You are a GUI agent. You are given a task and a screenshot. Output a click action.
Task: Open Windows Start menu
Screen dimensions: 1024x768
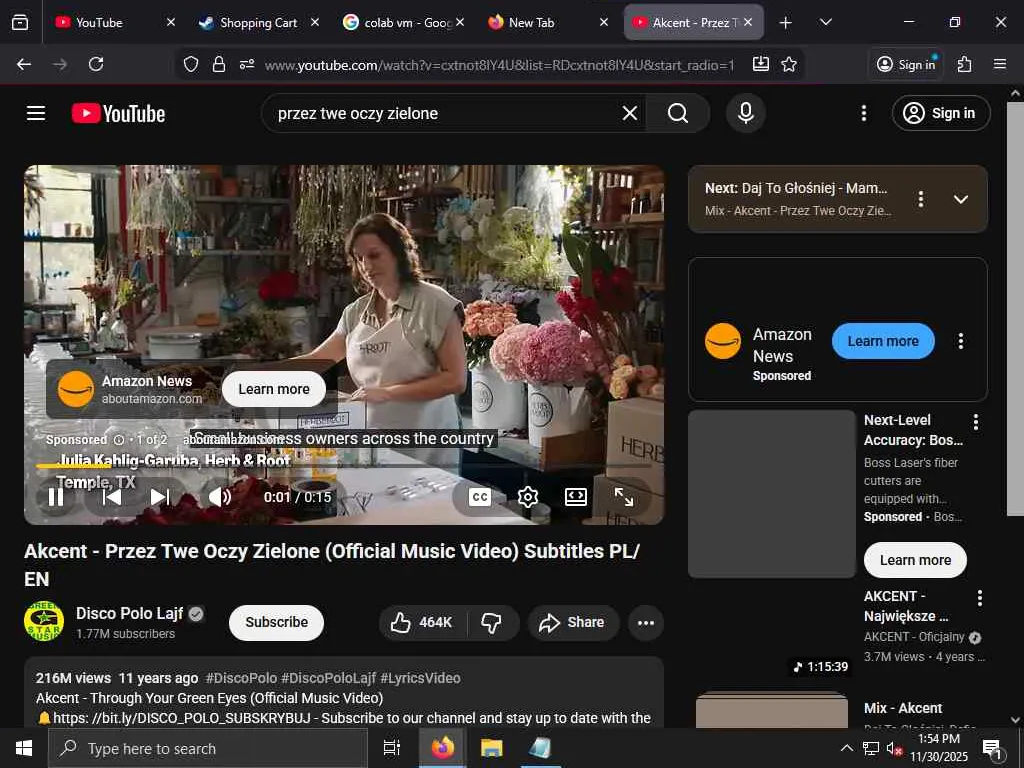pos(24,748)
